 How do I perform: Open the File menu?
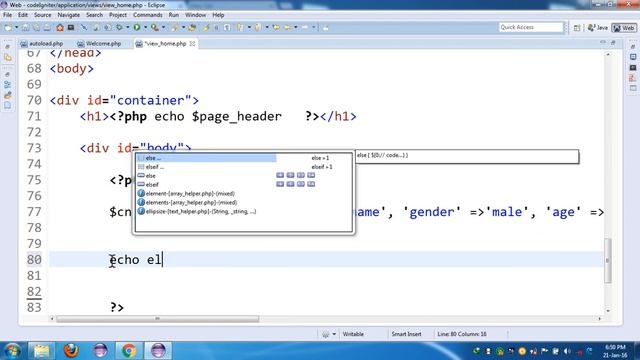tap(7, 15)
